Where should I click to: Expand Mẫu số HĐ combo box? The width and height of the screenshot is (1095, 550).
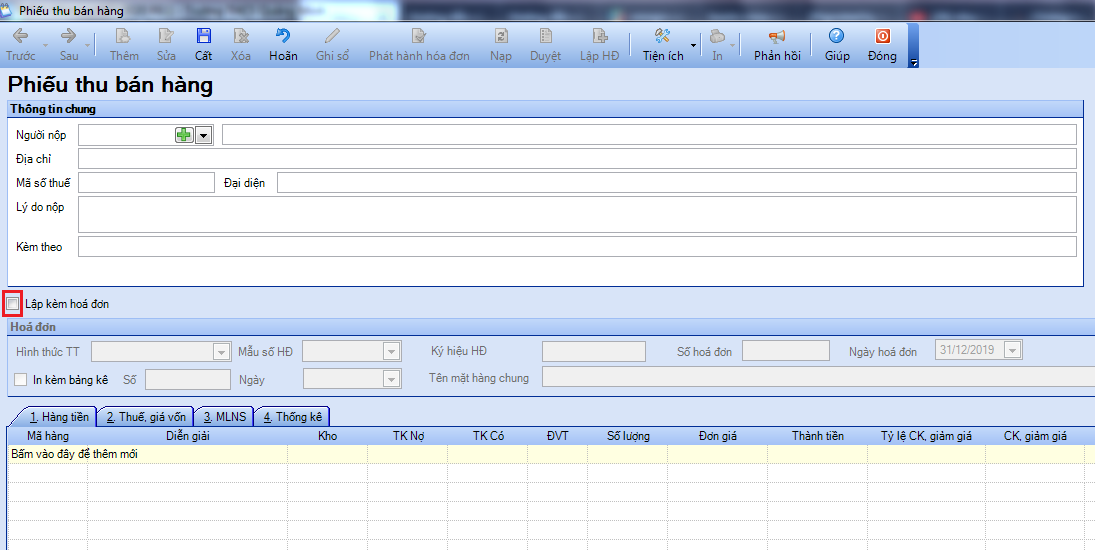coord(392,352)
